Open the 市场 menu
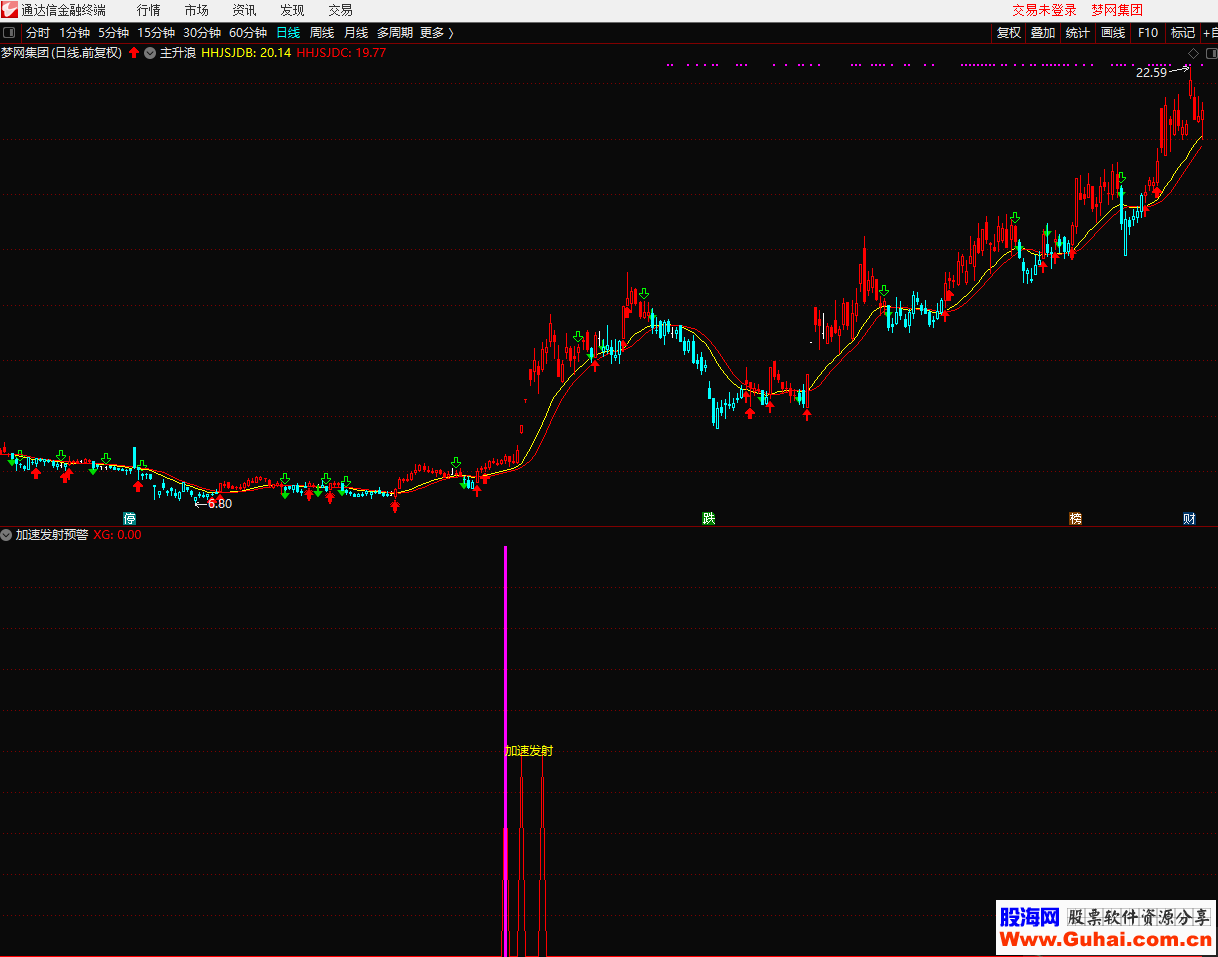Viewport: 1218px width, 957px height. pyautogui.click(x=197, y=10)
